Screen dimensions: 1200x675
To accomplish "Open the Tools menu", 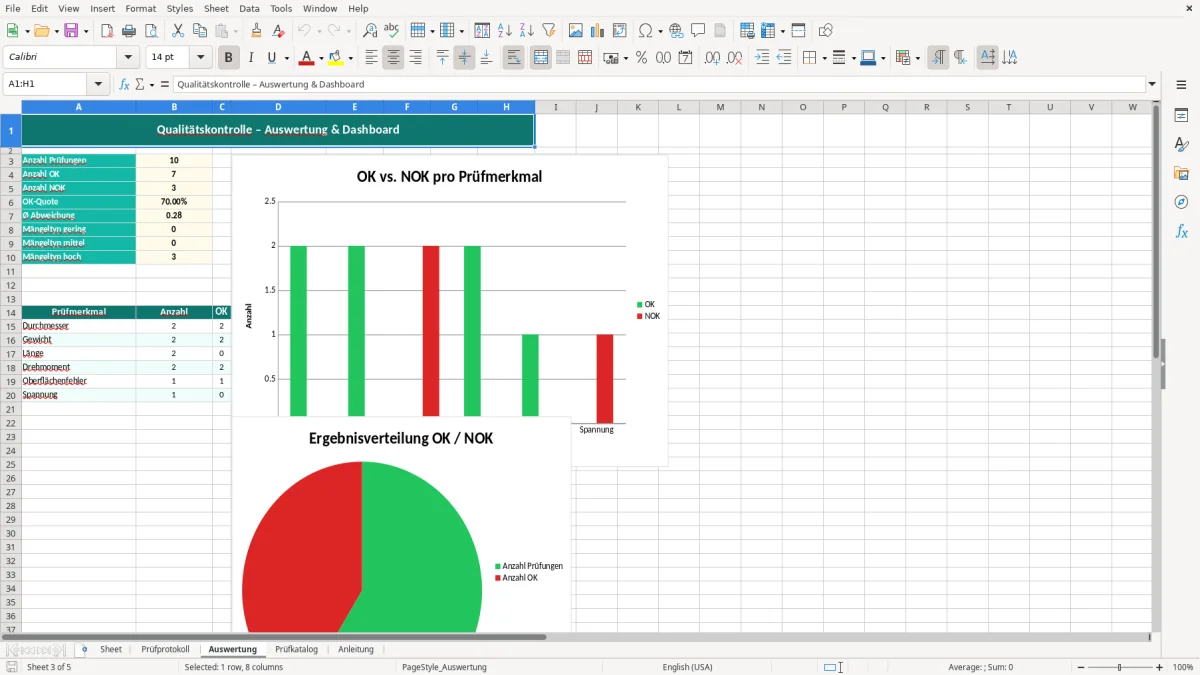I will (281, 8).
